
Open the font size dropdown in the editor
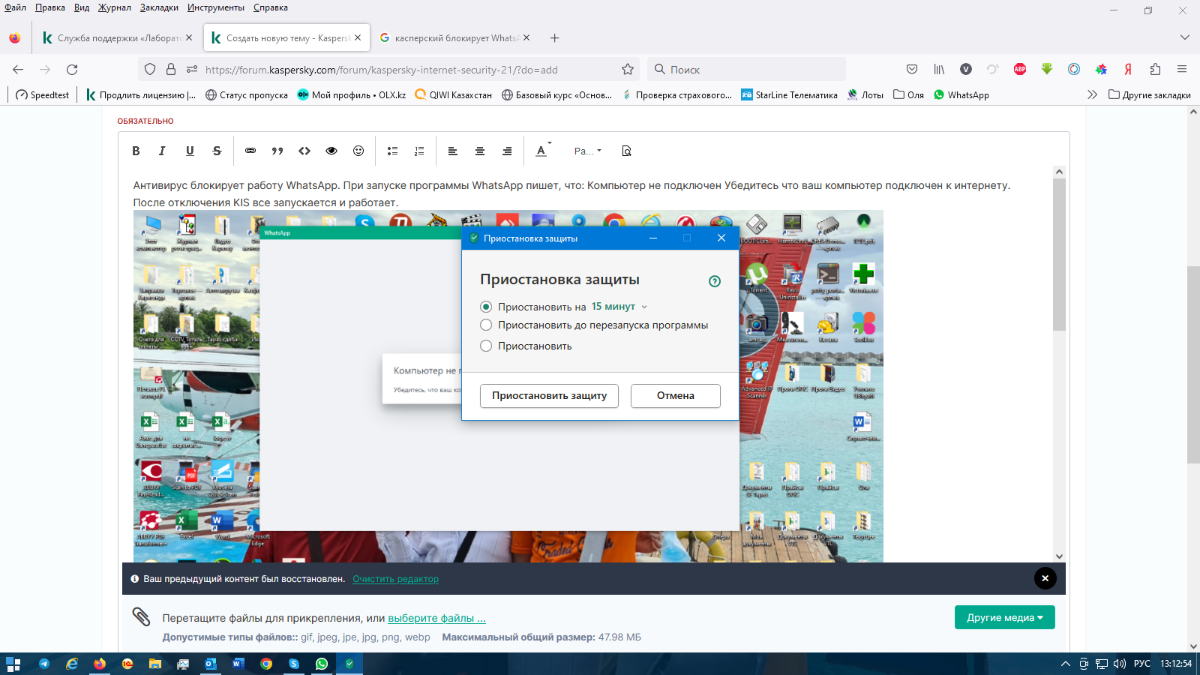(x=587, y=151)
